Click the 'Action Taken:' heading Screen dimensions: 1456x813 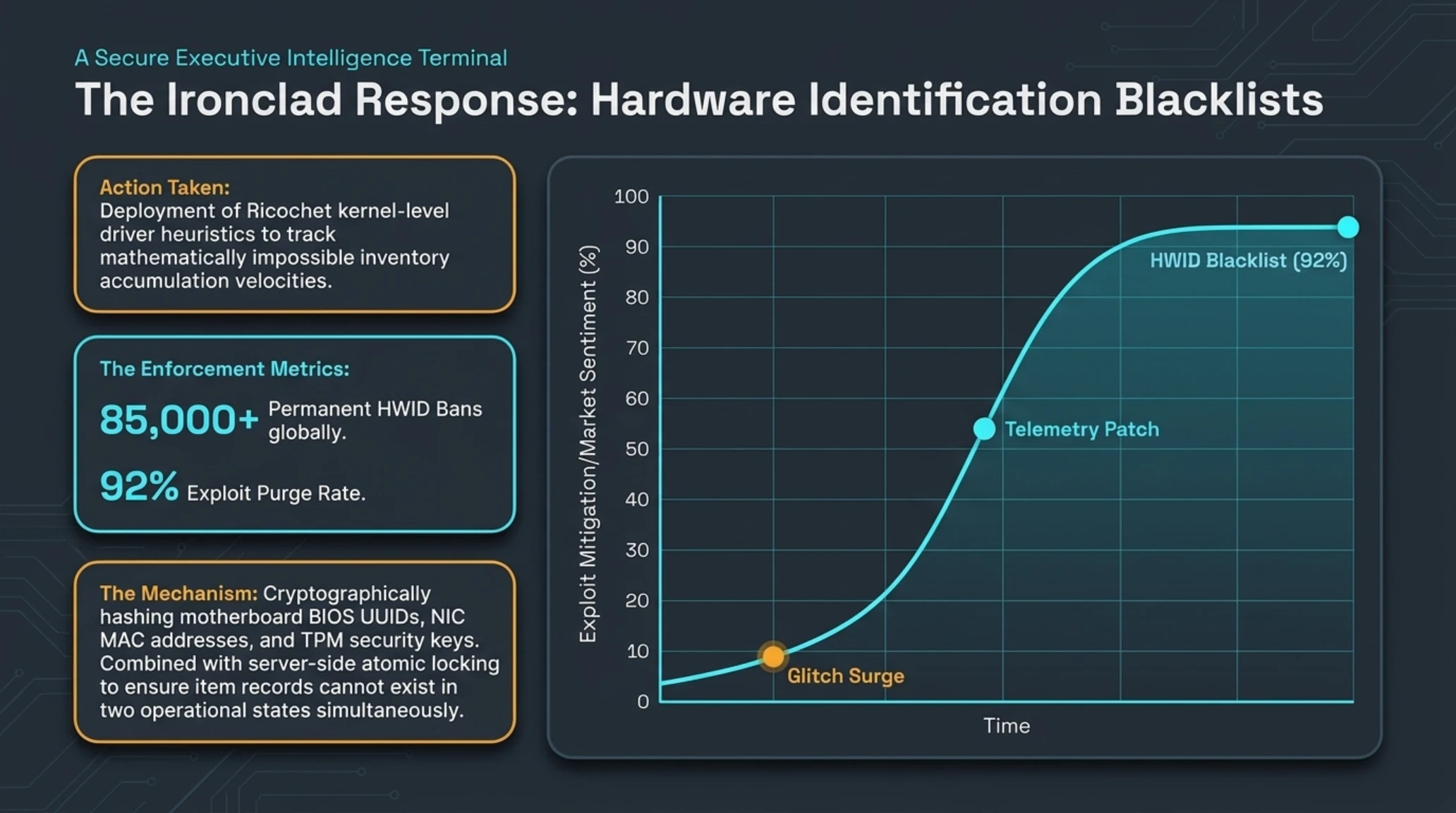(164, 187)
